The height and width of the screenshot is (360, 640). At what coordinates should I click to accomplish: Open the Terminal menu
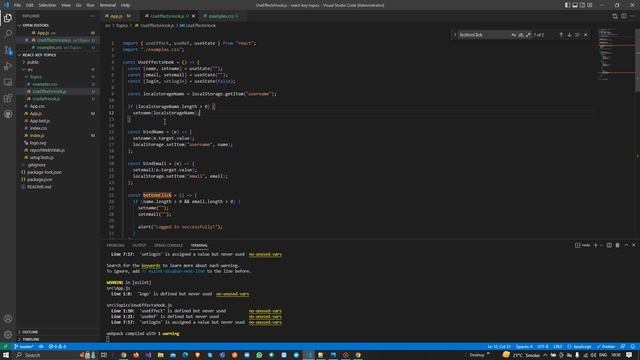pyautogui.click(x=108, y=5)
